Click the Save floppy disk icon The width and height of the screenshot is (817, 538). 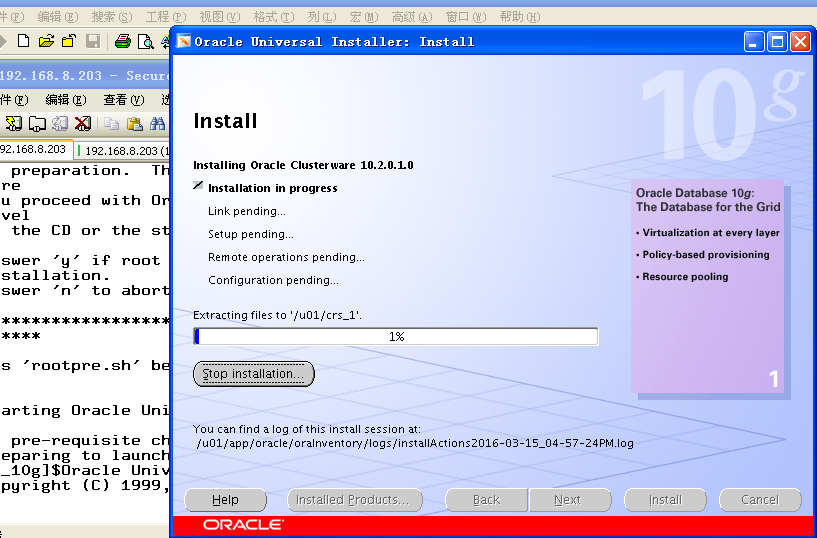pyautogui.click(x=93, y=41)
